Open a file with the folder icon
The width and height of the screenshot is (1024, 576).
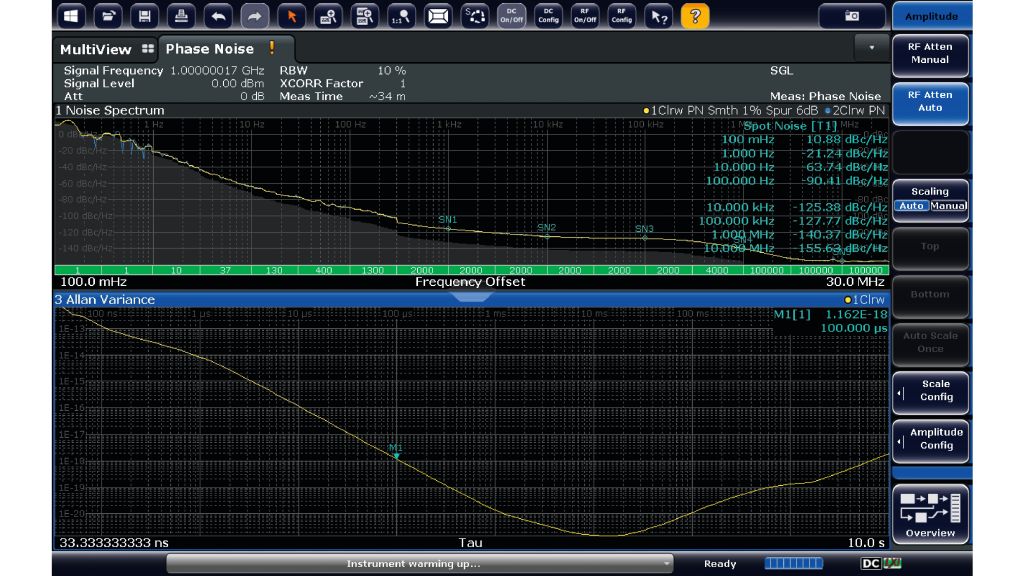109,16
